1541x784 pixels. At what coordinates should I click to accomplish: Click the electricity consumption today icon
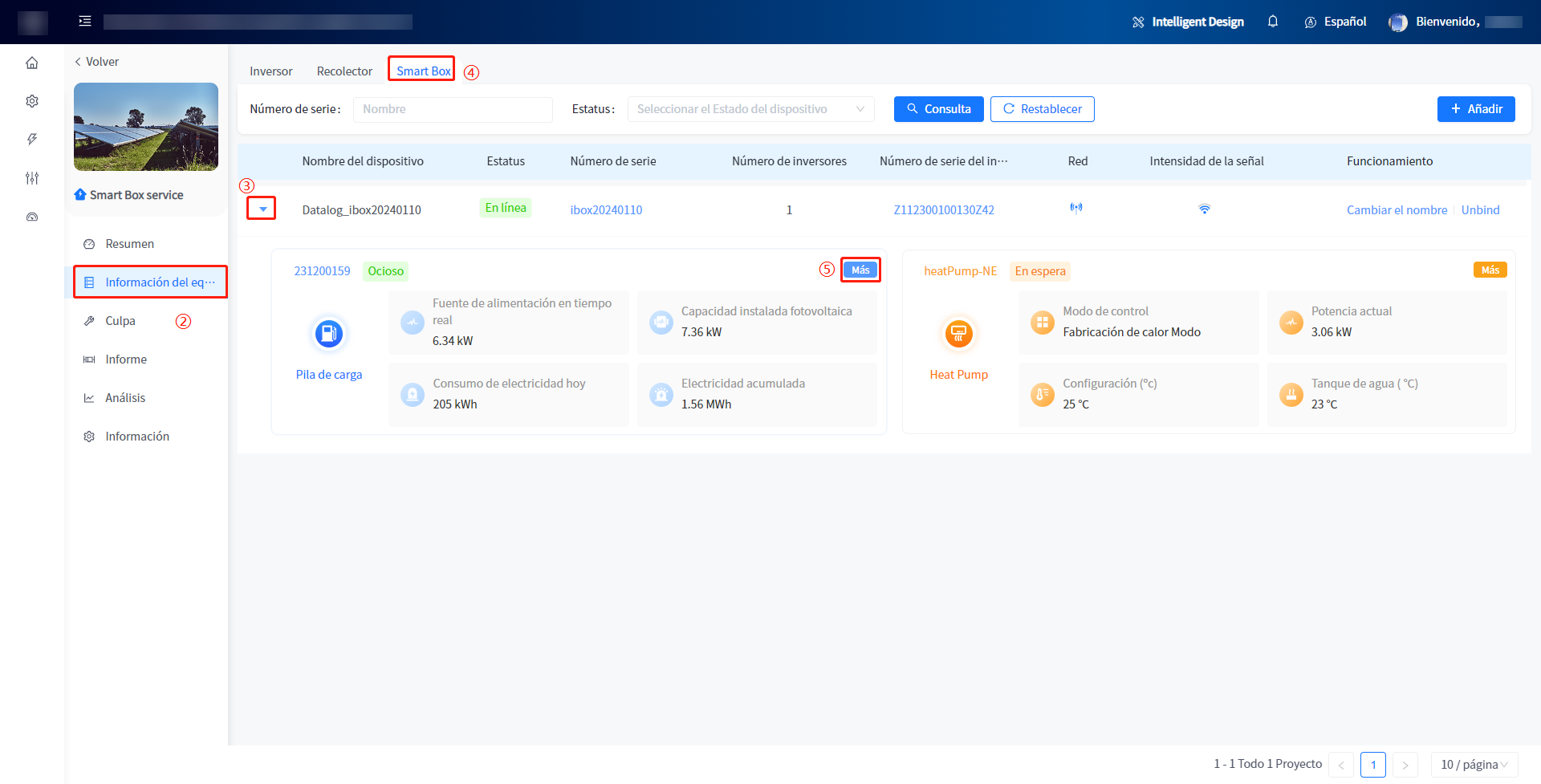coord(413,395)
